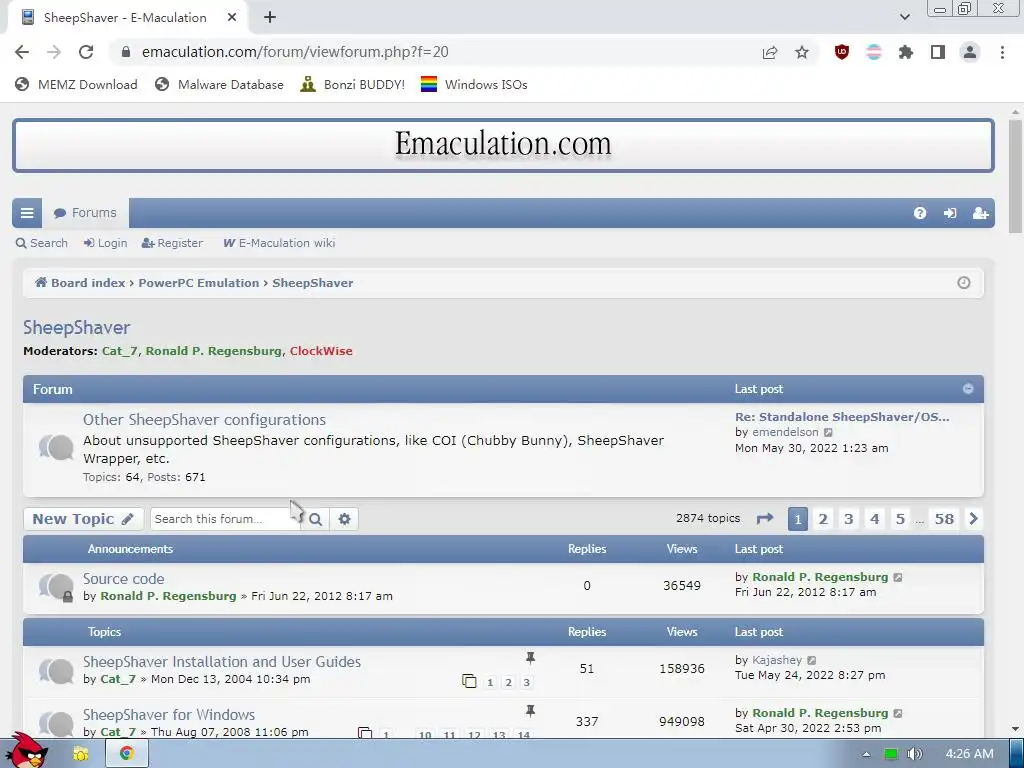The width and height of the screenshot is (1024, 768).
Task: Open the jump to page arrow
Action: coord(765,519)
